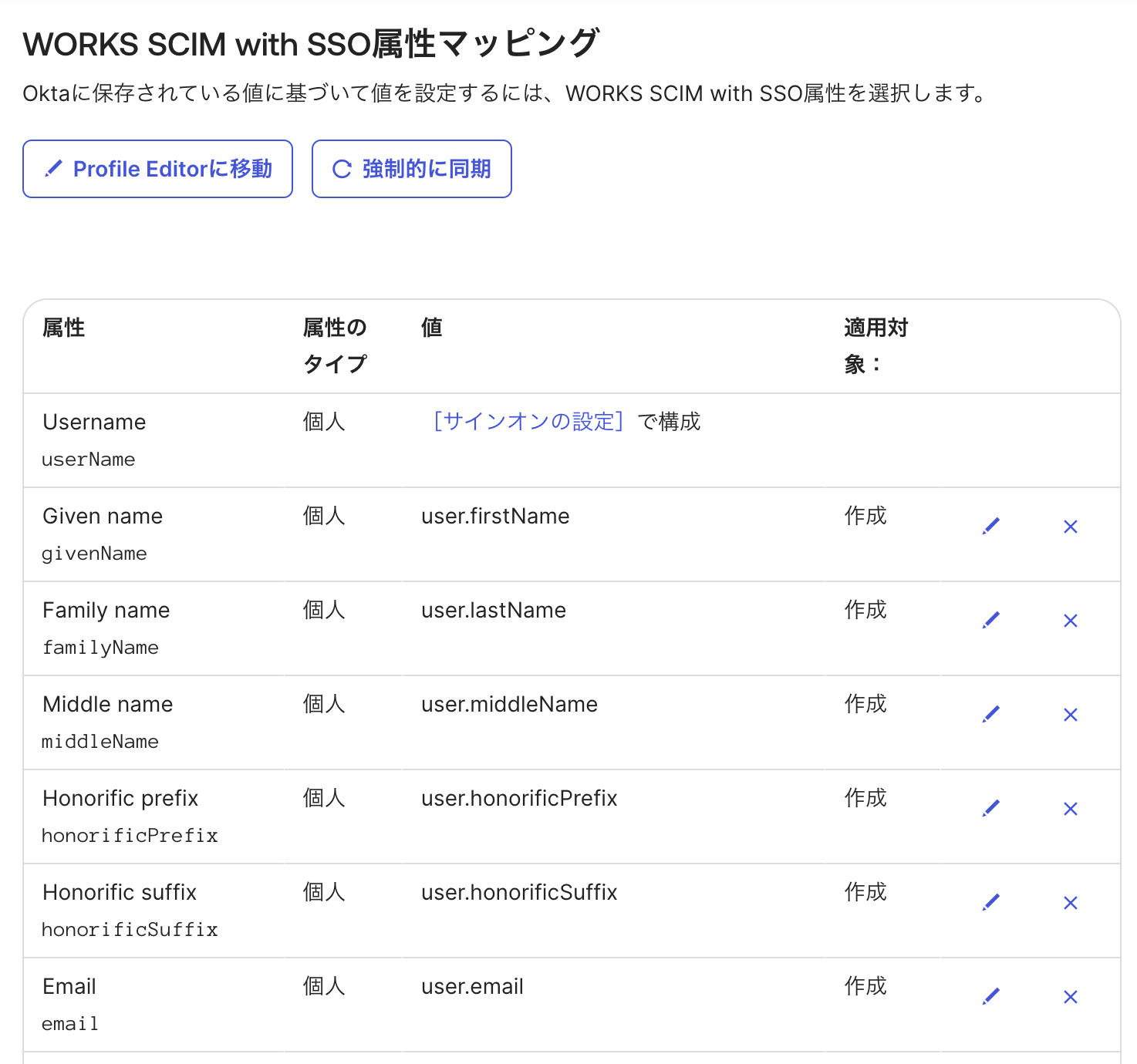This screenshot has width=1137, height=1064.
Task: Click 強制的に同期 button
Action: pos(412,169)
